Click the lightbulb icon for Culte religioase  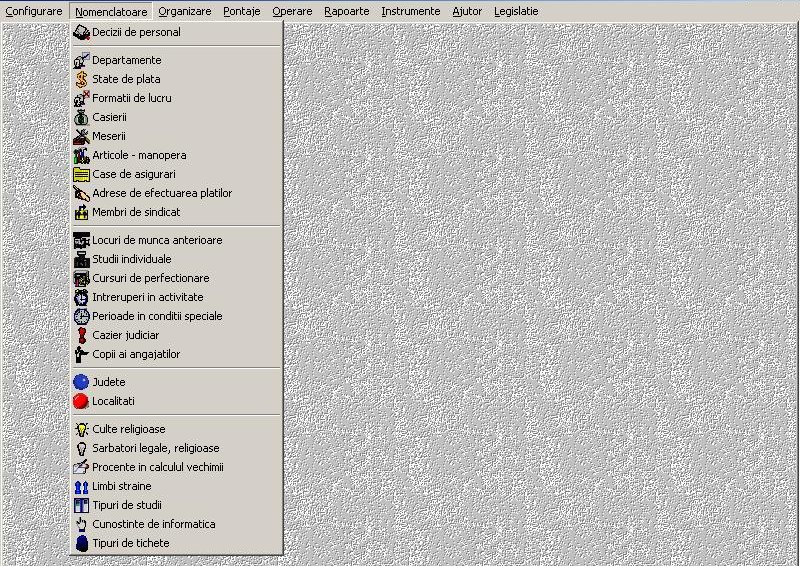tap(81, 429)
